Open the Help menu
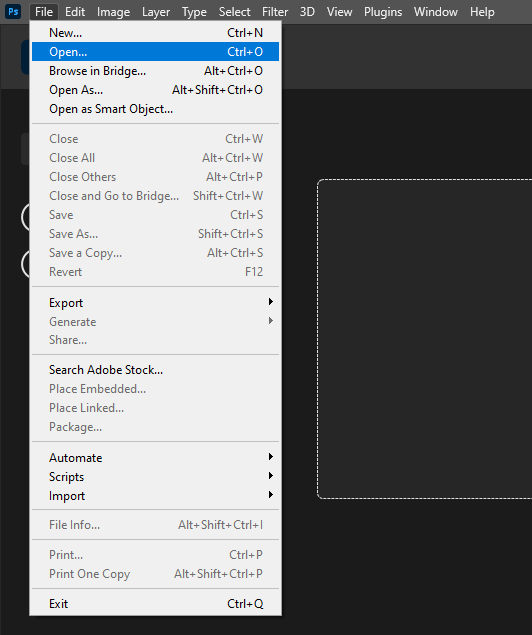This screenshot has width=532, height=635. pos(482,12)
